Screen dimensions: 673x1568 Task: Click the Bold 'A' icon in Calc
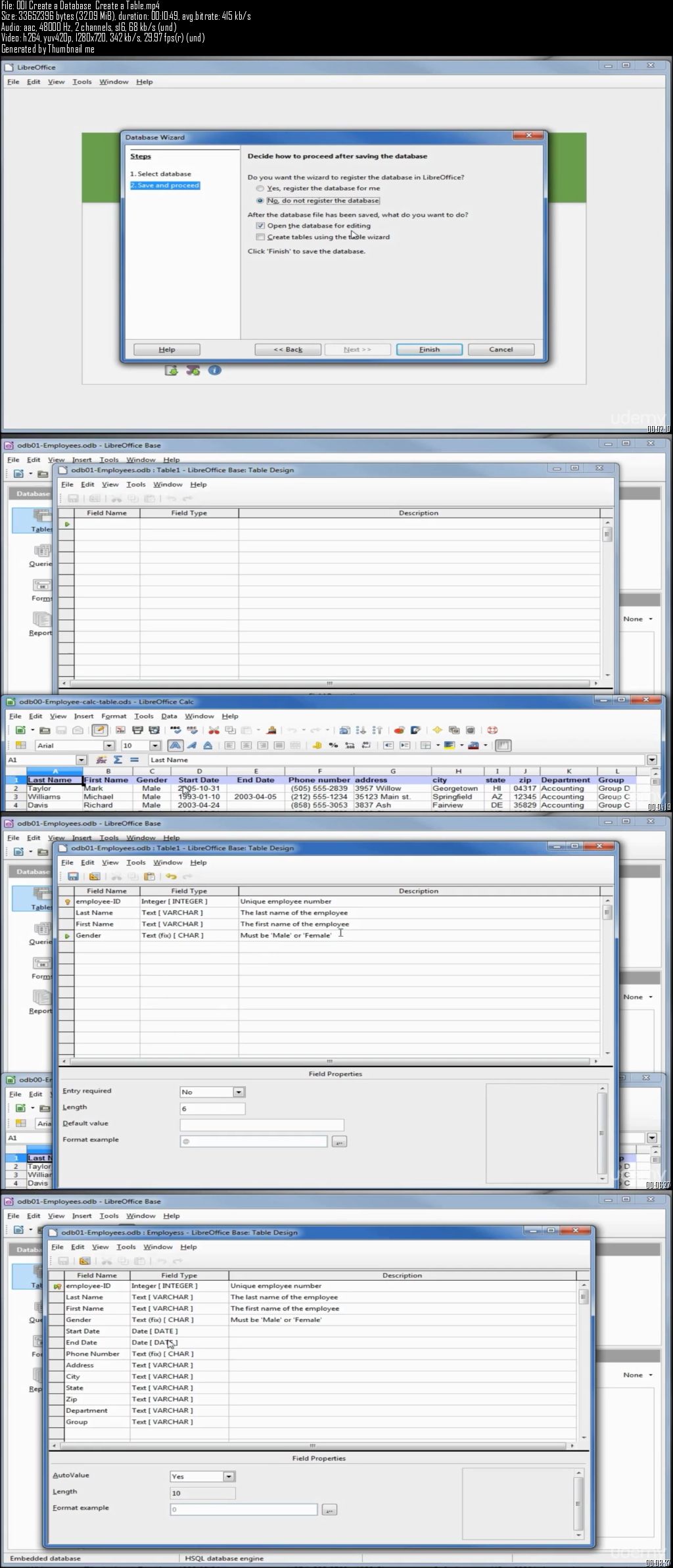coord(175,746)
